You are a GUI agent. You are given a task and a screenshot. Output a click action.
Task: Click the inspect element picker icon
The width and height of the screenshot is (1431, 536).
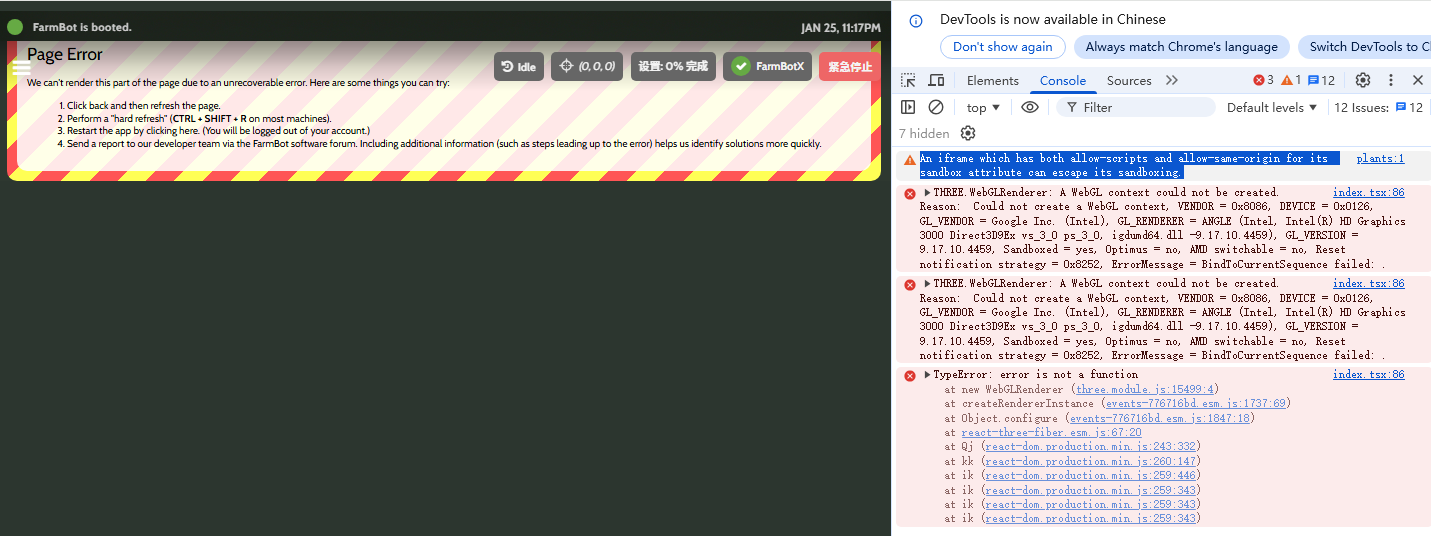(x=908, y=81)
